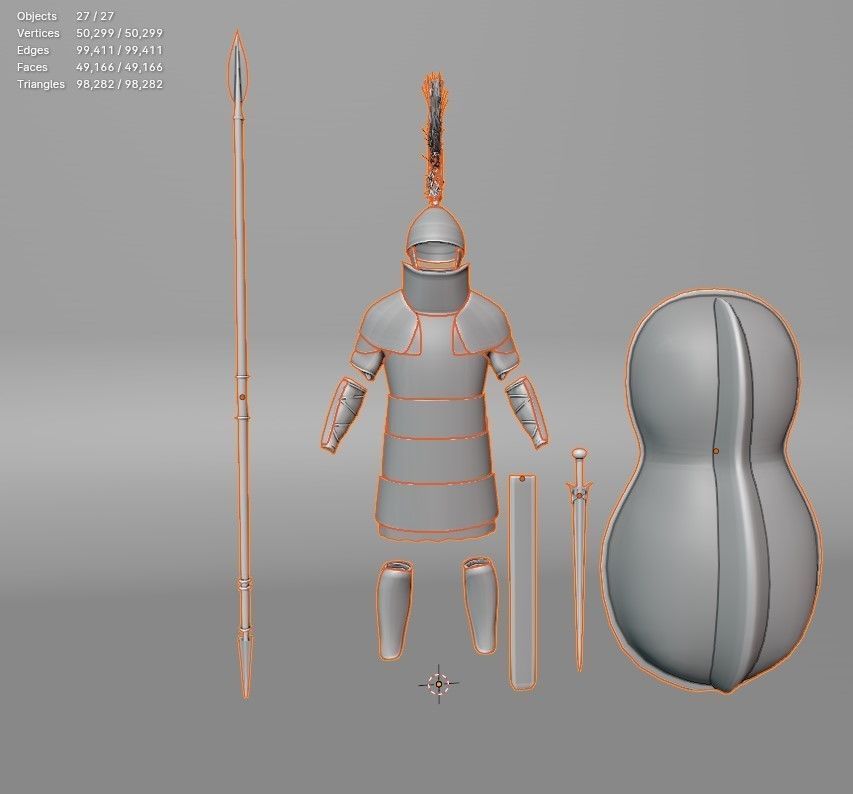The height and width of the screenshot is (794, 853).
Task: Click the leaf-shaped spearhead tip
Action: pos(237,68)
